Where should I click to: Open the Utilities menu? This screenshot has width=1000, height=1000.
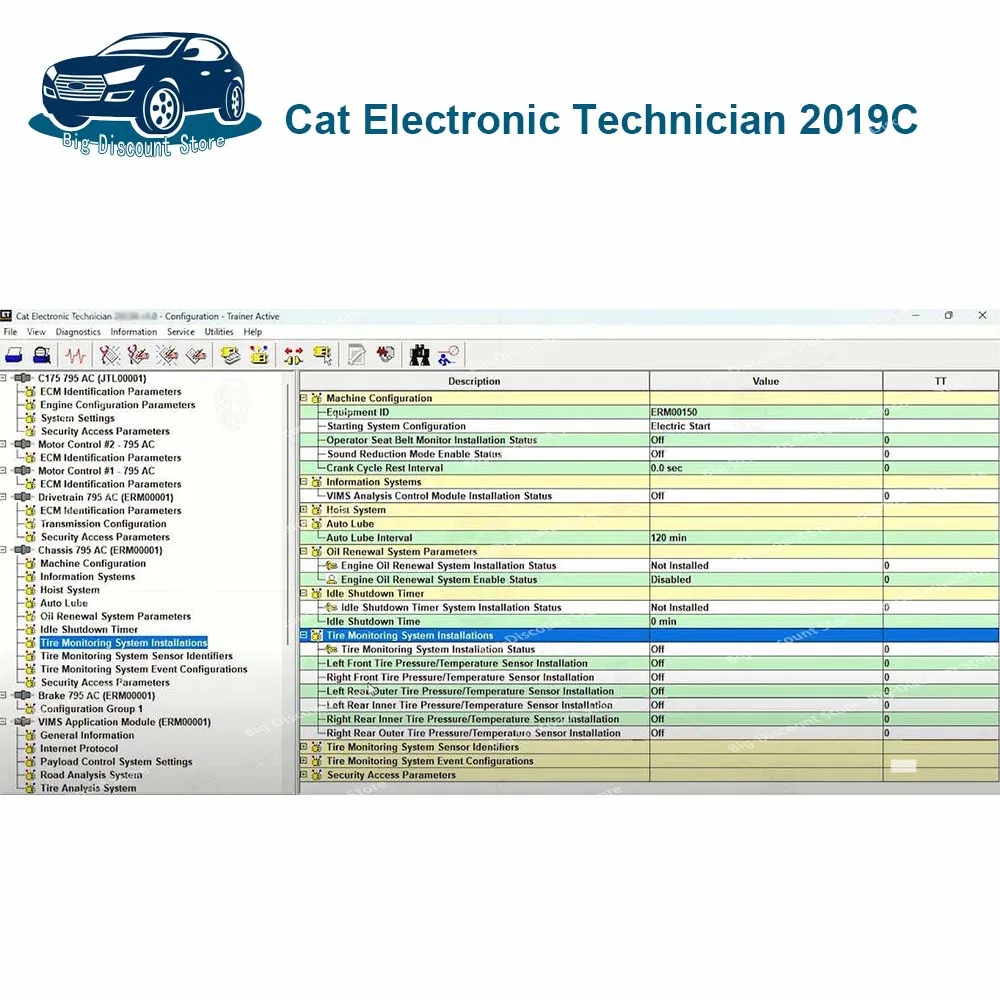click(x=219, y=332)
